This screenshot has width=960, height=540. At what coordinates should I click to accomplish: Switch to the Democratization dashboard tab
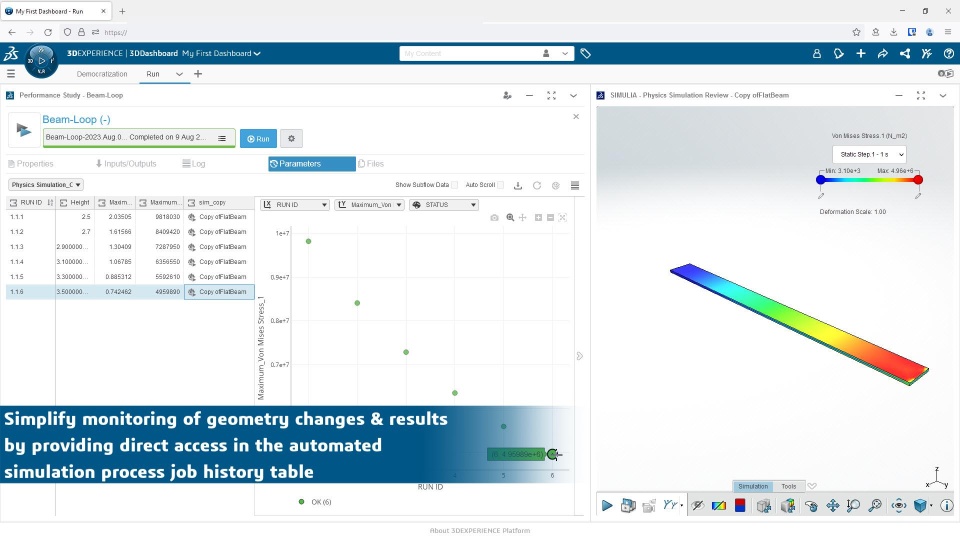point(102,74)
